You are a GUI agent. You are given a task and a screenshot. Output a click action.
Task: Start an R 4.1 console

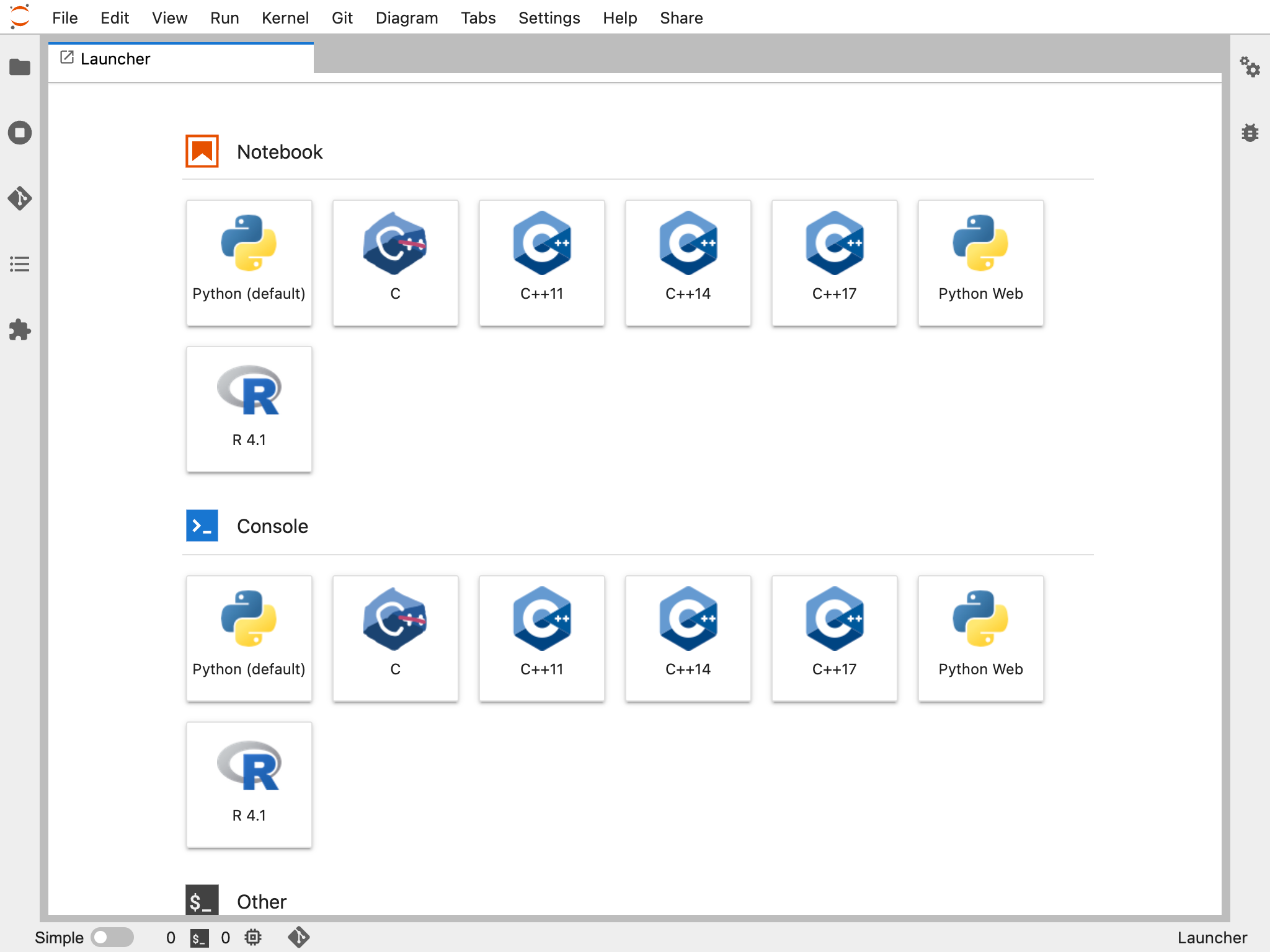coord(249,785)
